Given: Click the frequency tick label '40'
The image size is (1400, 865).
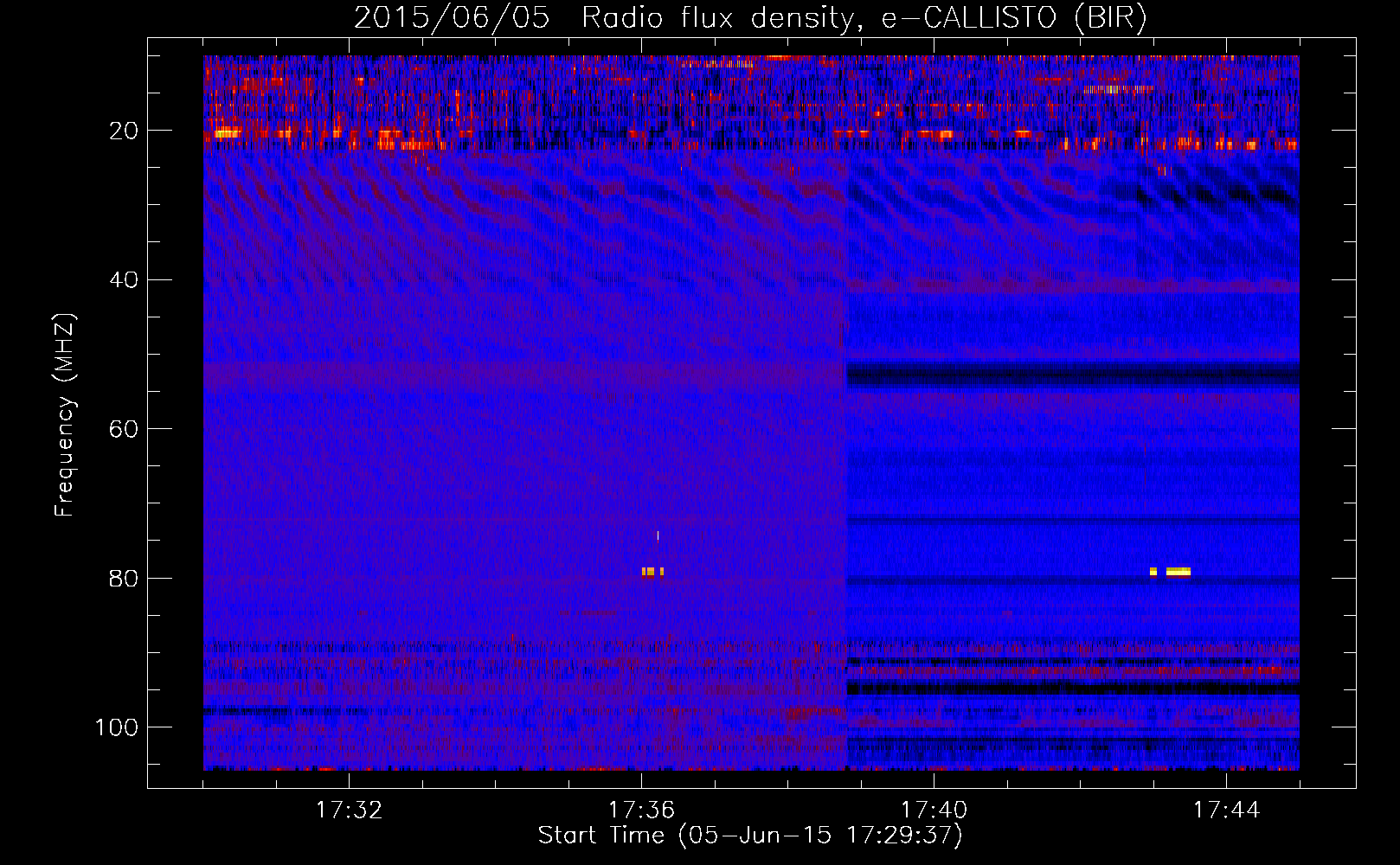Looking at the screenshot, I should [x=124, y=280].
